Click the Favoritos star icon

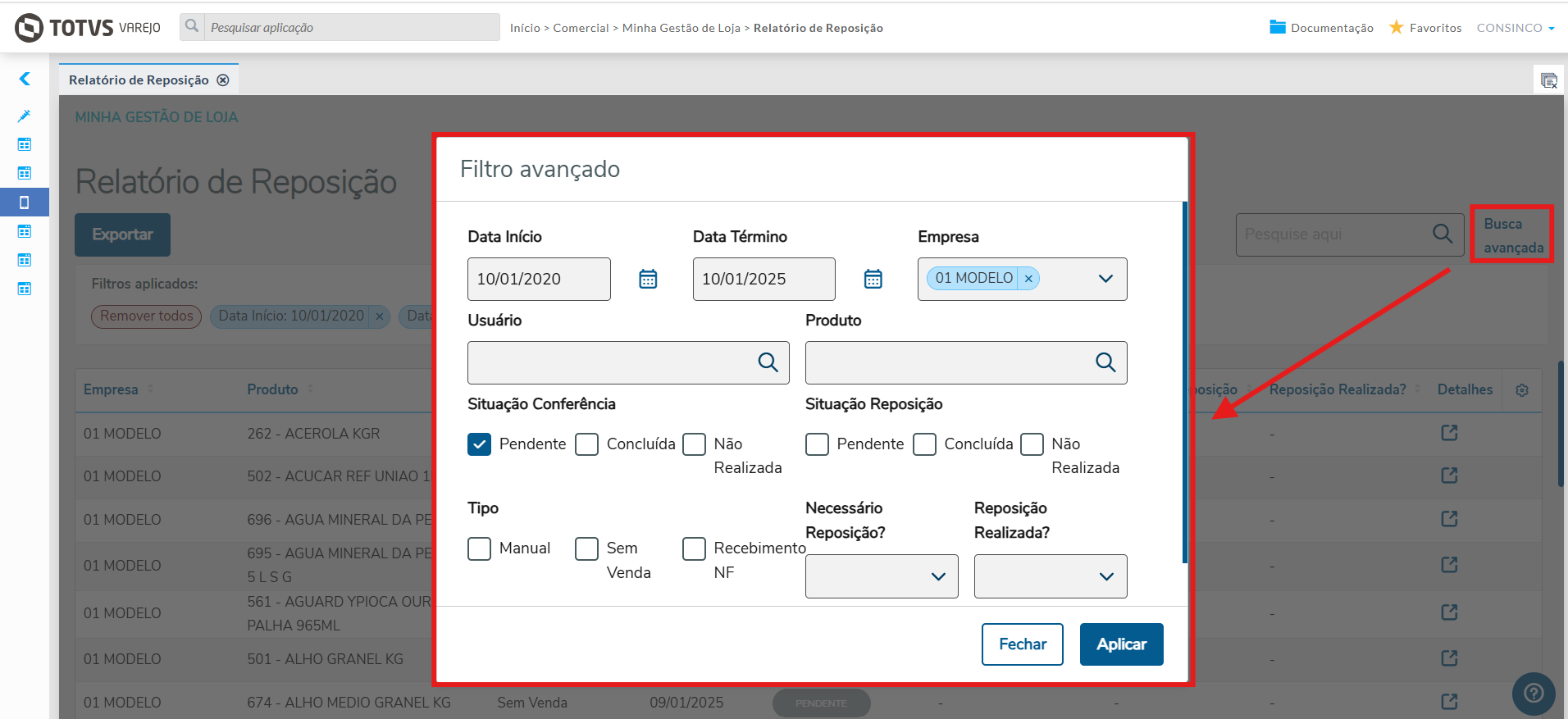pyautogui.click(x=1396, y=28)
